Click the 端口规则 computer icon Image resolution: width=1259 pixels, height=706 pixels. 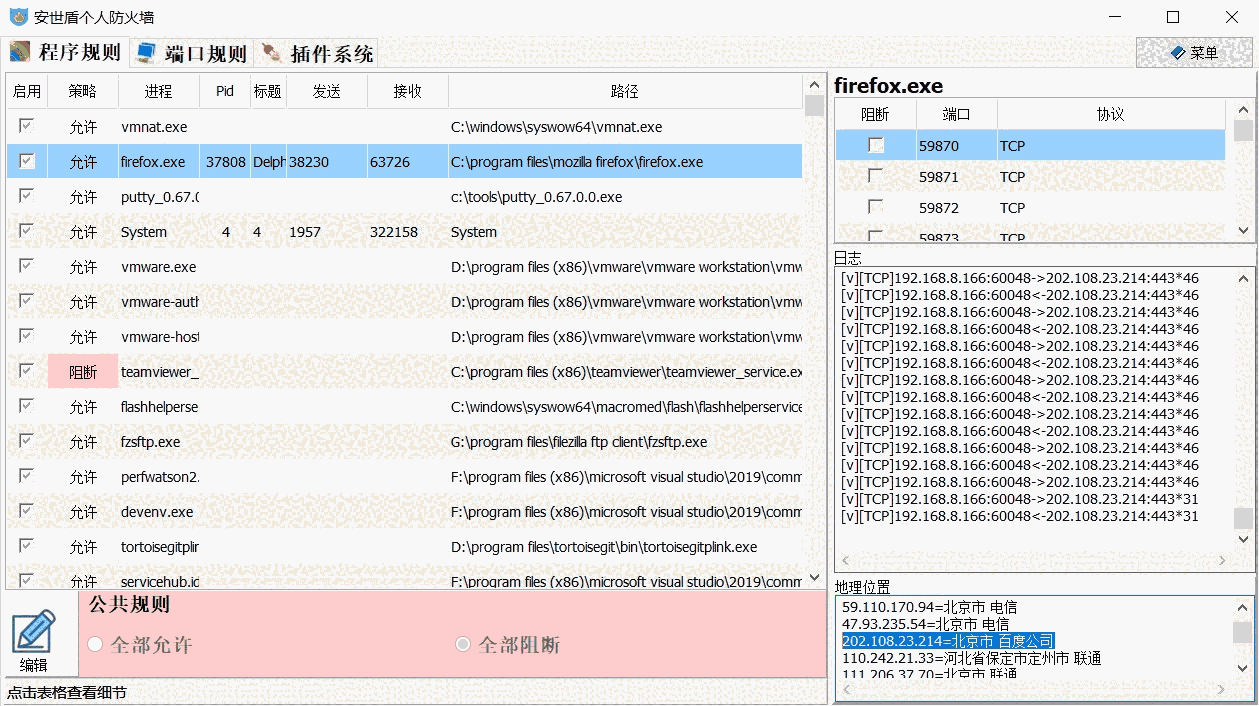coord(146,52)
